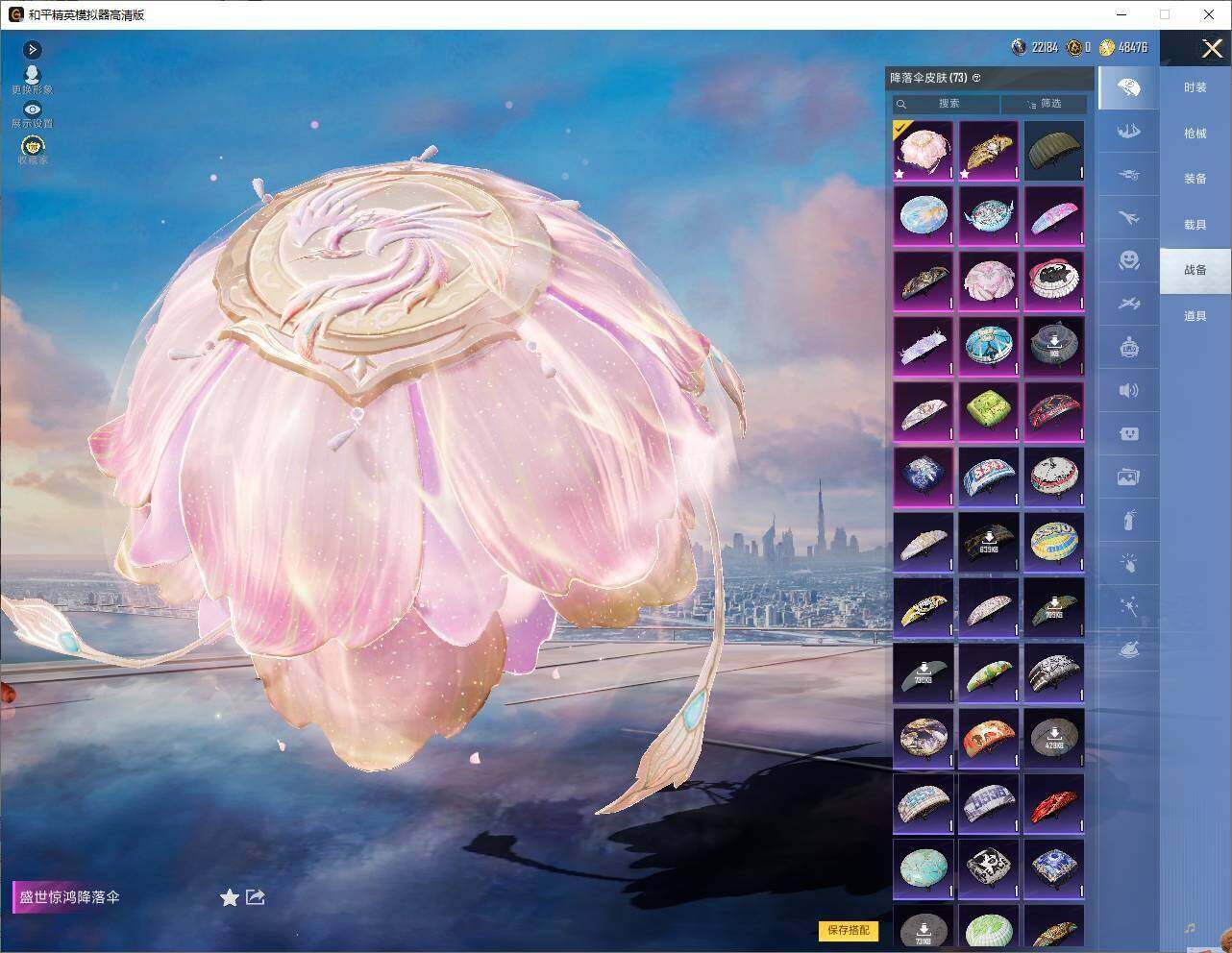Click the help icon next to 降落伞皮肤 (73)
The height and width of the screenshot is (953, 1232).
tap(976, 78)
